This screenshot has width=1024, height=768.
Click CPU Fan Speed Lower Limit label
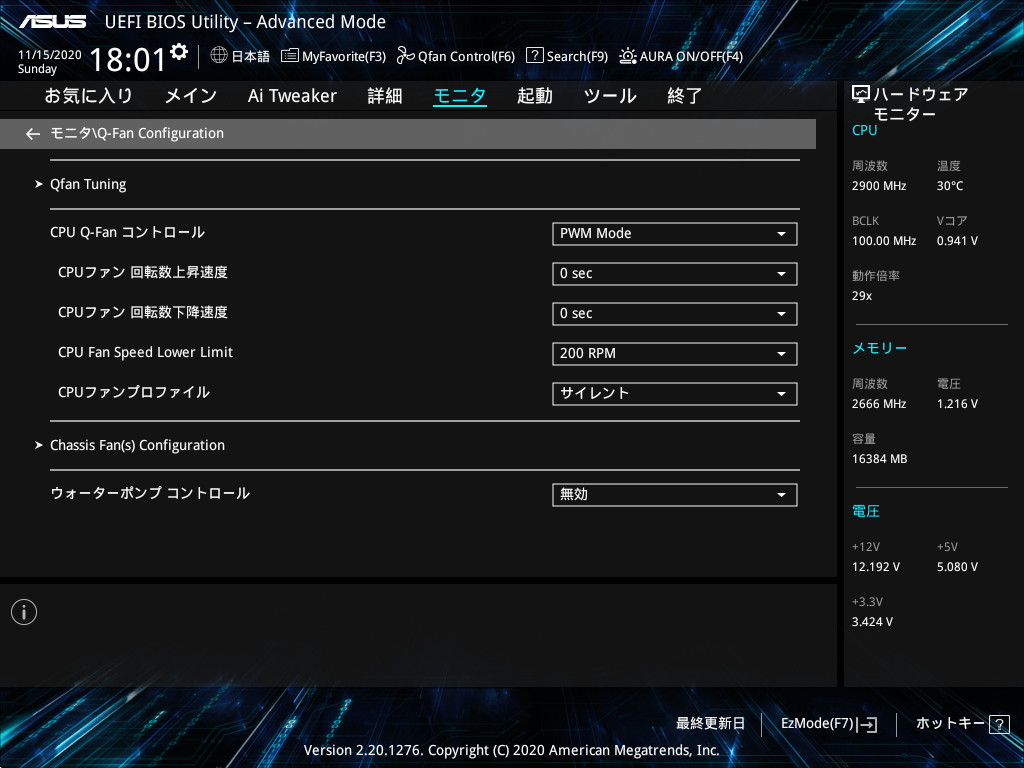[145, 353]
